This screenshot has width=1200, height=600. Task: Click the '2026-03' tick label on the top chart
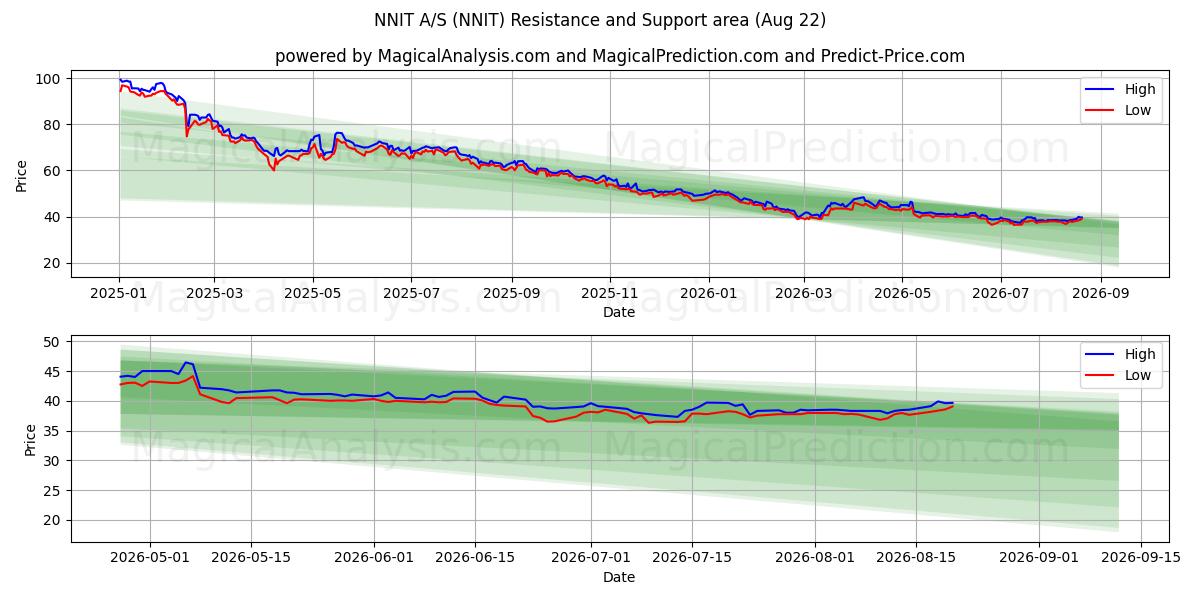pyautogui.click(x=803, y=294)
